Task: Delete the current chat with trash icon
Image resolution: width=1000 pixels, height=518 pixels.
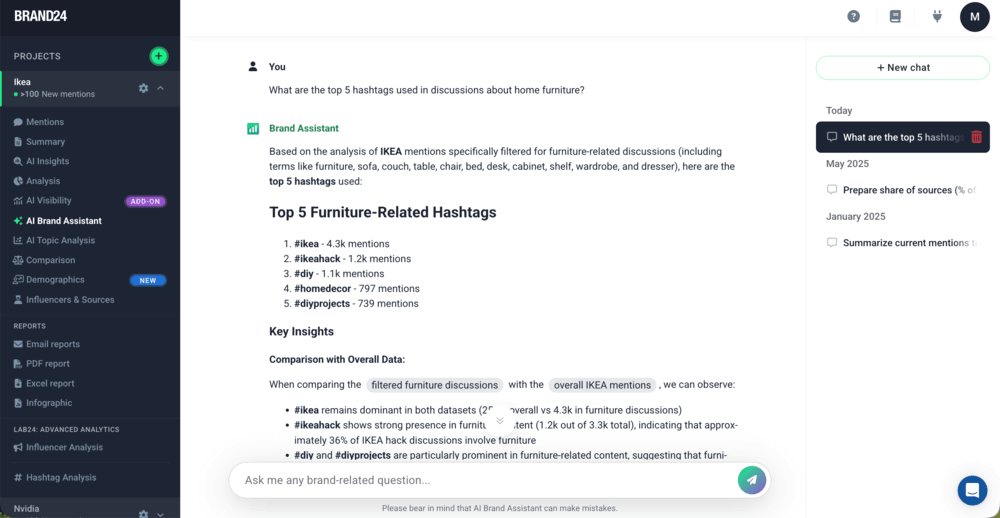Action: tap(976, 137)
